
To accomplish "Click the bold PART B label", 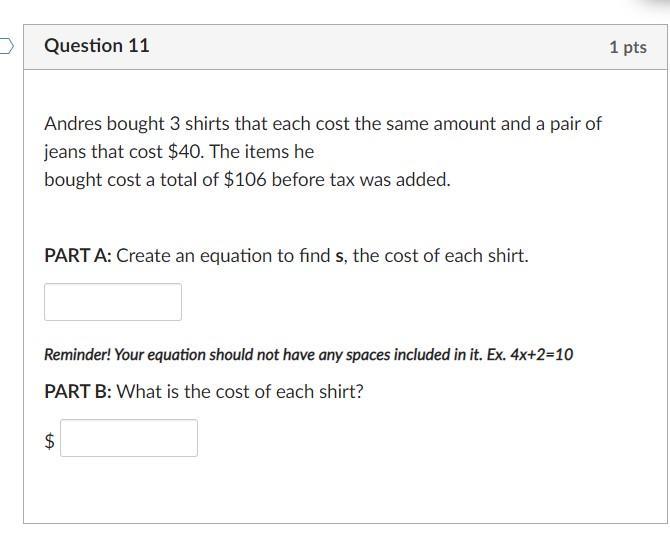I will (x=78, y=392).
